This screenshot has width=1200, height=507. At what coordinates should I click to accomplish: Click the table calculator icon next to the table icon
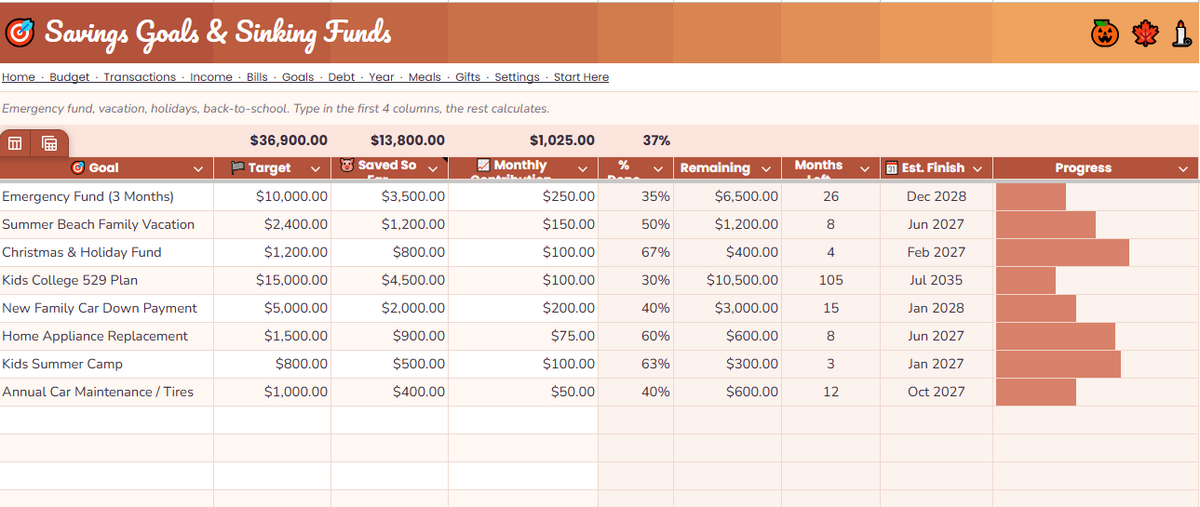click(x=48, y=143)
